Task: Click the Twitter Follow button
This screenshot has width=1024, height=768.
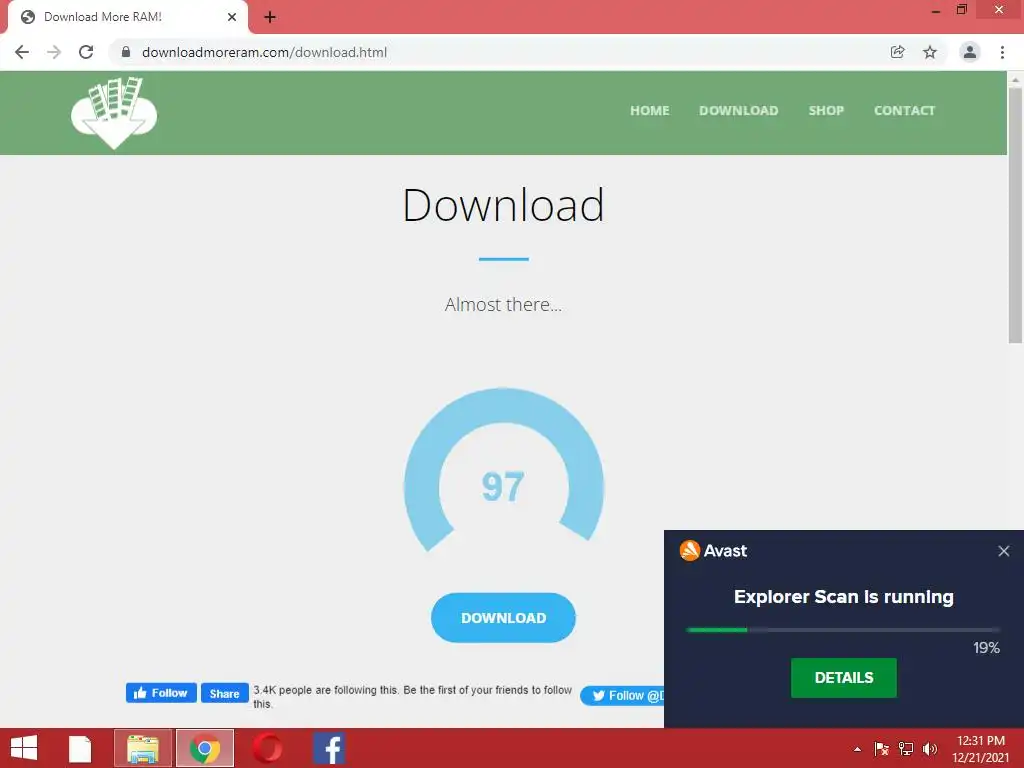Action: pyautogui.click(x=622, y=696)
